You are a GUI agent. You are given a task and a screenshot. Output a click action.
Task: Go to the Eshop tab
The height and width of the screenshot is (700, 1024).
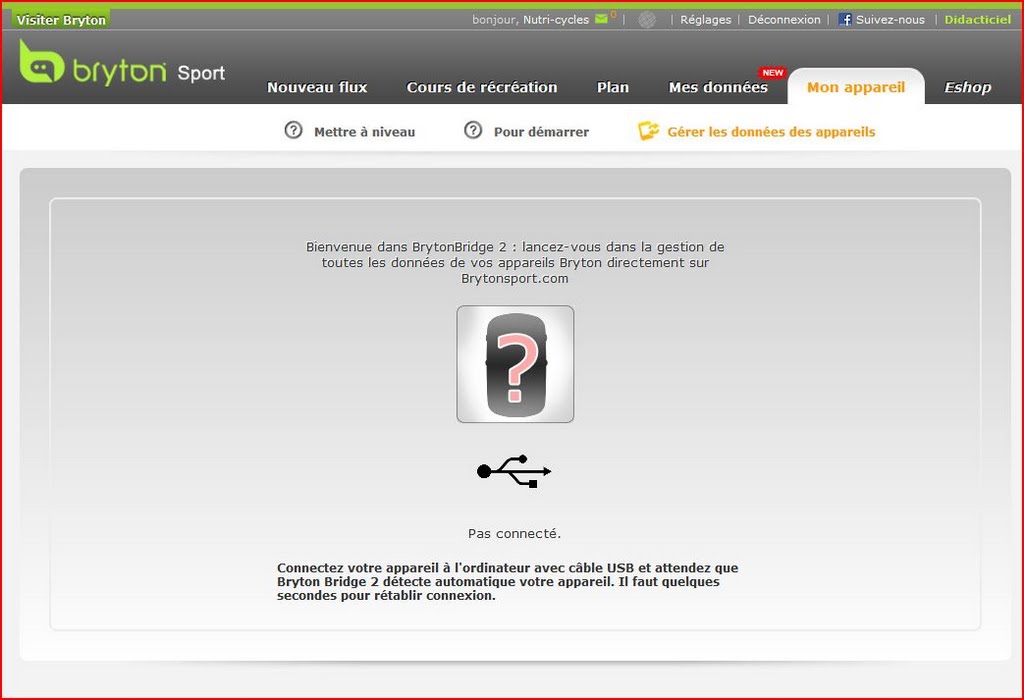(967, 87)
